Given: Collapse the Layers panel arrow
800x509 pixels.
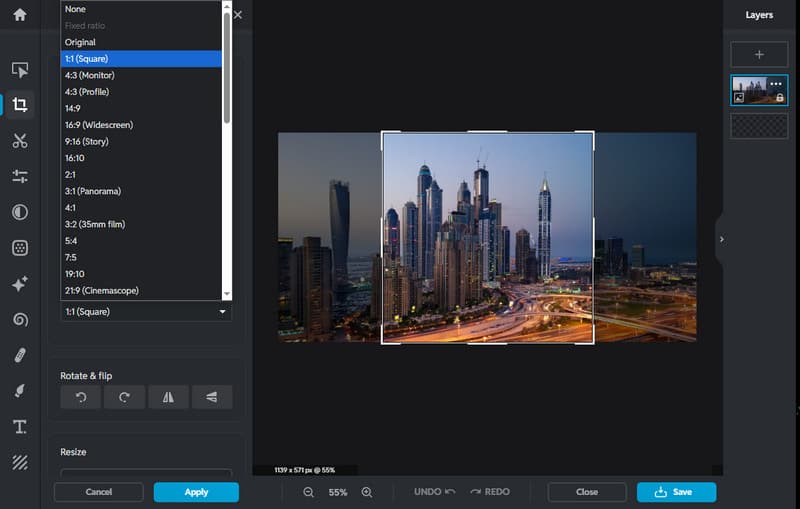Looking at the screenshot, I should (721, 239).
